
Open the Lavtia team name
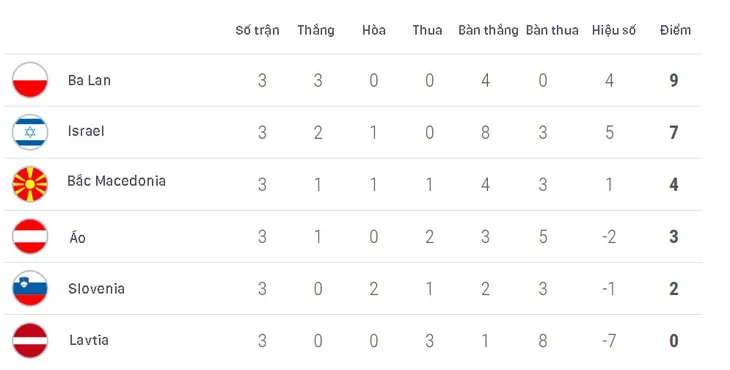(x=89, y=340)
